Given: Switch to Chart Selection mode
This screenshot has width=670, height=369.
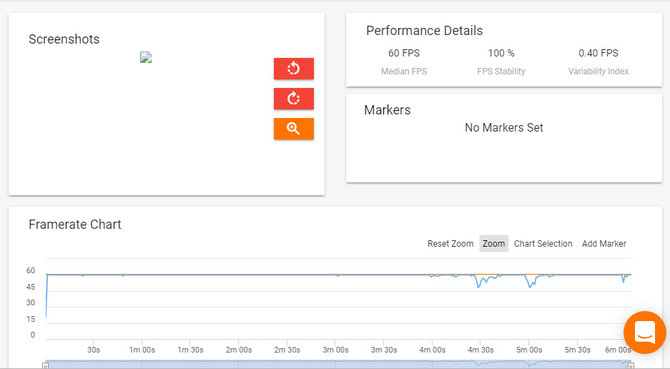Looking at the screenshot, I should (x=543, y=243).
